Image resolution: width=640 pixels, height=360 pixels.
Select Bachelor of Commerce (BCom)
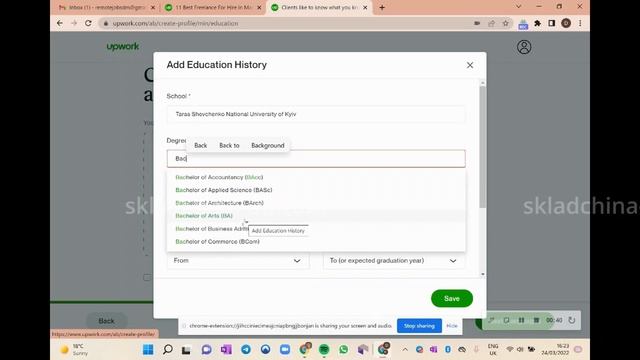tap(316, 242)
